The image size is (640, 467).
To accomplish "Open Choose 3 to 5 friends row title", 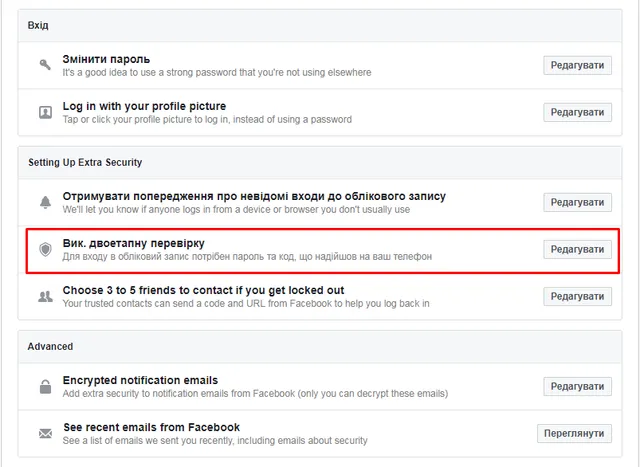I will coord(203,290).
